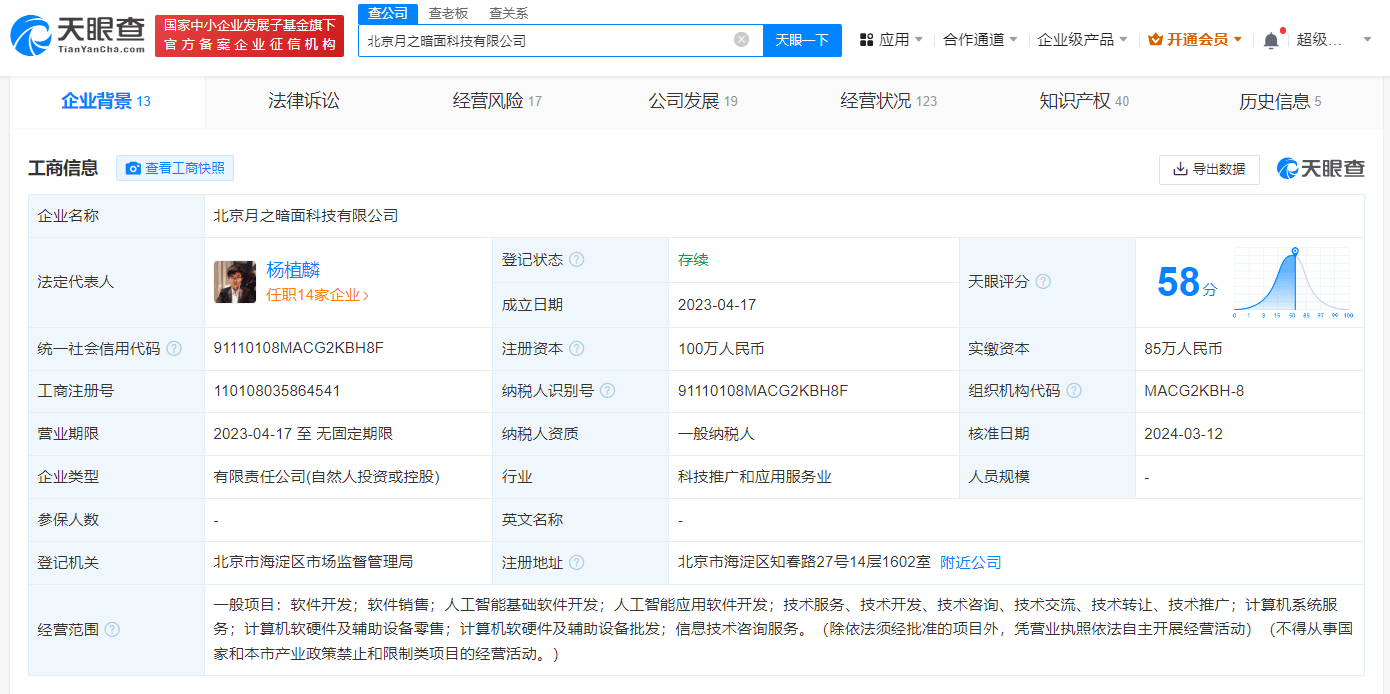Image resolution: width=1390 pixels, height=694 pixels.
Task: Click help icon beside 统一社会信用代码
Action: click(174, 349)
